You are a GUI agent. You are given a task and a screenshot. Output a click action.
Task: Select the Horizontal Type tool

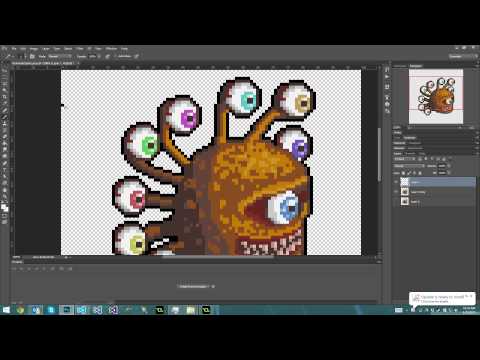point(5,170)
